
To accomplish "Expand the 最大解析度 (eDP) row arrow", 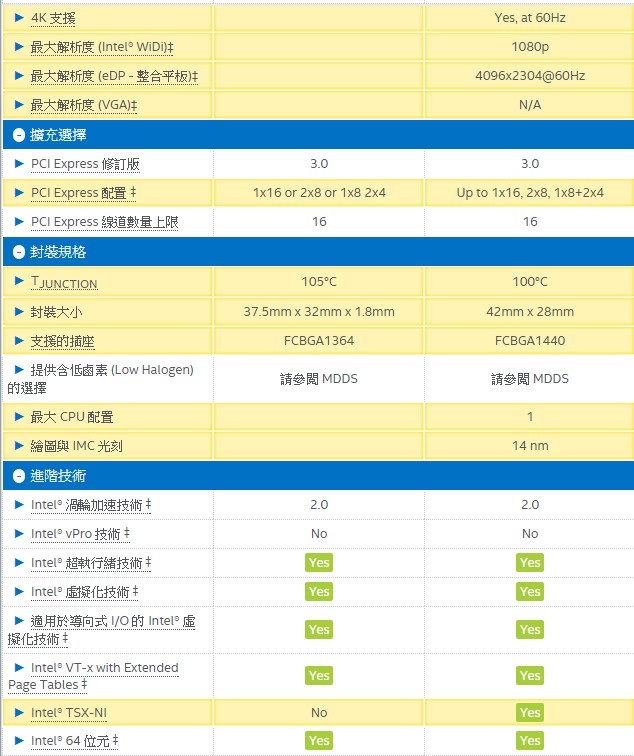I will [x=19, y=76].
